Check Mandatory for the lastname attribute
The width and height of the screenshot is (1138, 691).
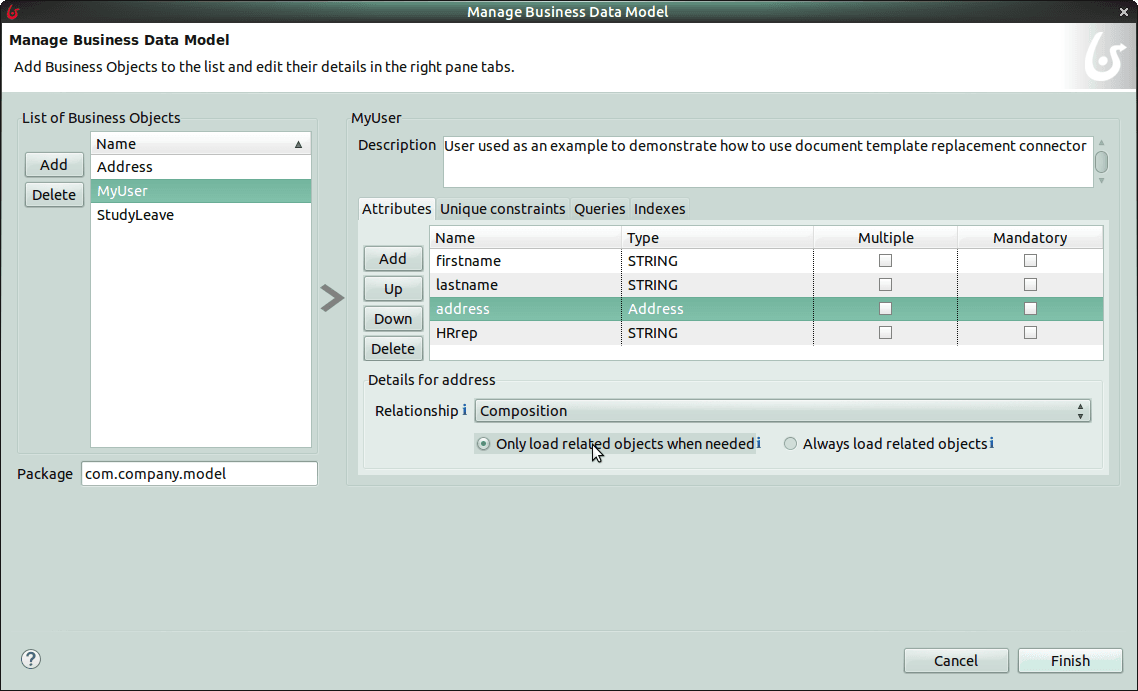coord(1029,284)
